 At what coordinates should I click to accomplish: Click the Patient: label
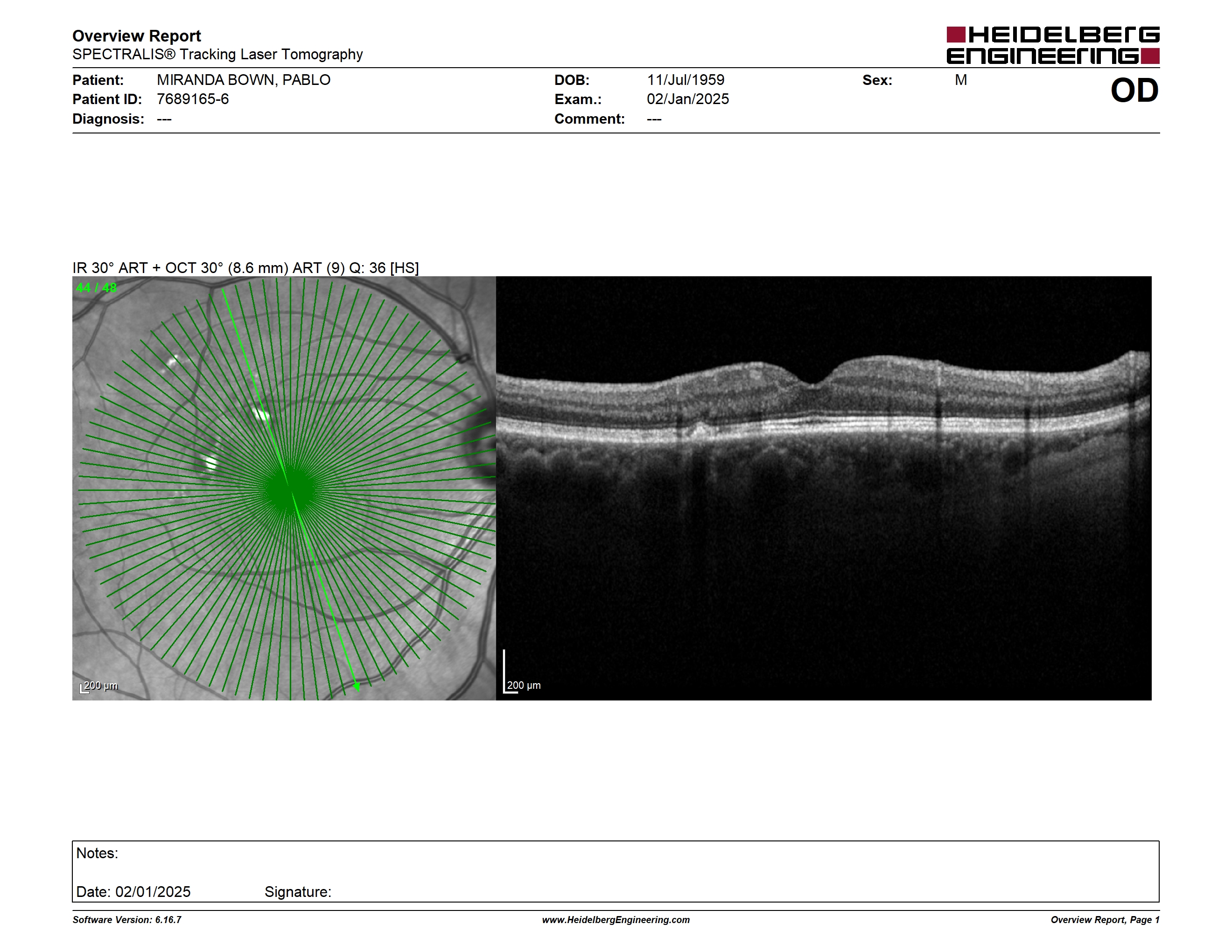pyautogui.click(x=98, y=80)
